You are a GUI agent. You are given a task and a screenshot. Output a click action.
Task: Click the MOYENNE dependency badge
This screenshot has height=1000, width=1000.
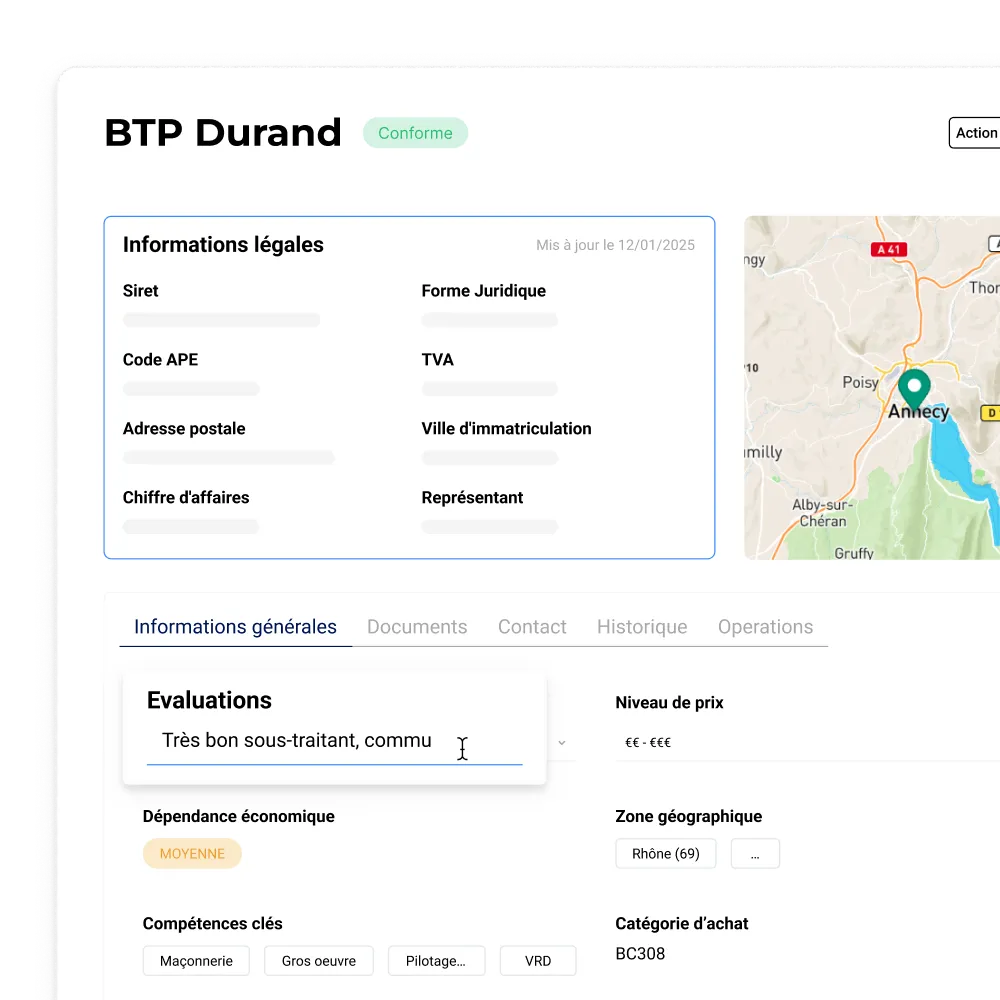(192, 853)
